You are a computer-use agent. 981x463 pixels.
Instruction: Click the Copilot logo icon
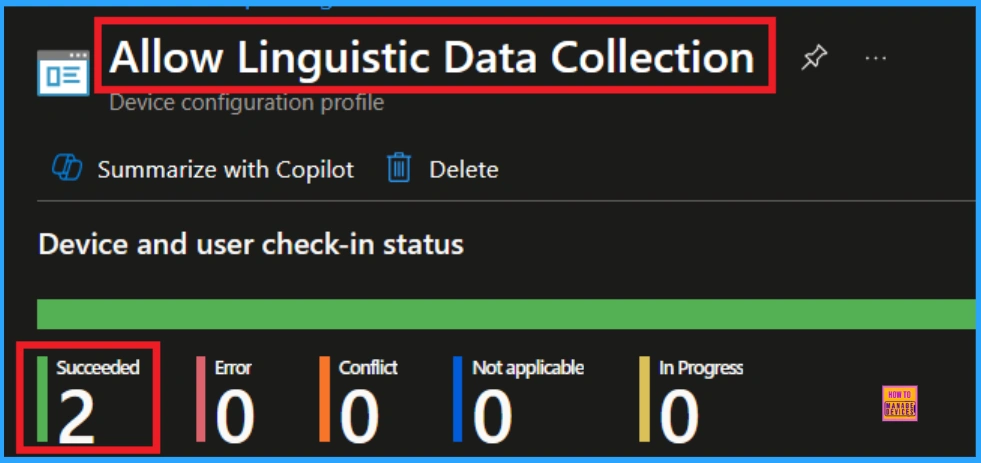67,169
